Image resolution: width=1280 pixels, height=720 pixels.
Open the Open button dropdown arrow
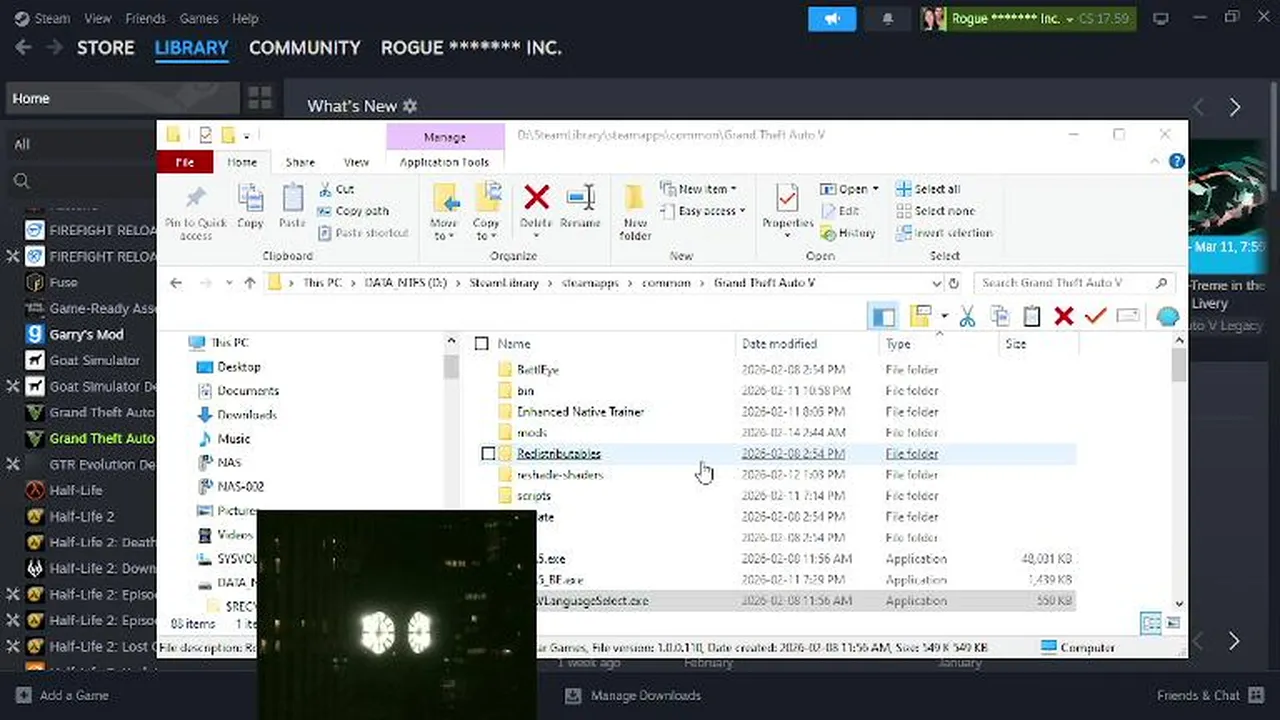pos(876,189)
